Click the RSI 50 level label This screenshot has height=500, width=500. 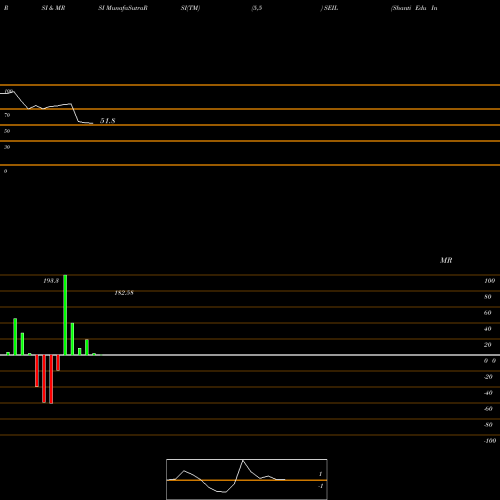tap(7, 131)
